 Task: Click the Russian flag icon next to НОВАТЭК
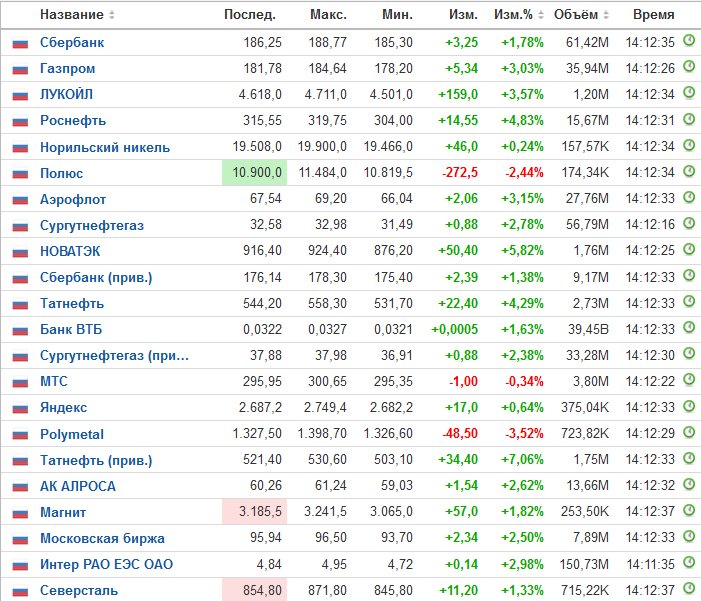coord(20,252)
